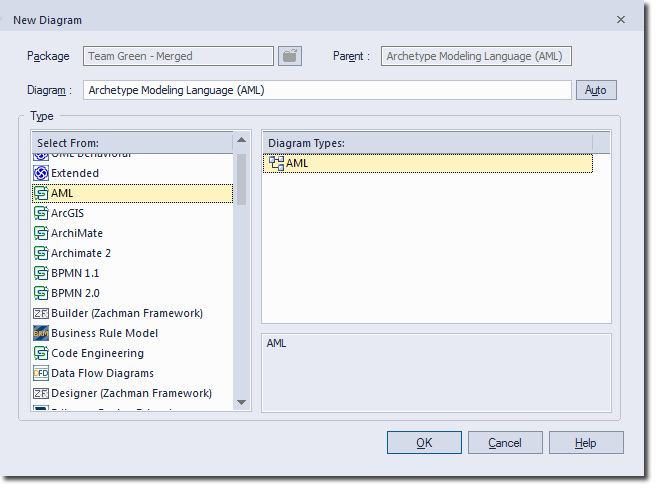This screenshot has width=659, height=491.
Task: Click the ArchiMate list icon
Action: coord(41,233)
